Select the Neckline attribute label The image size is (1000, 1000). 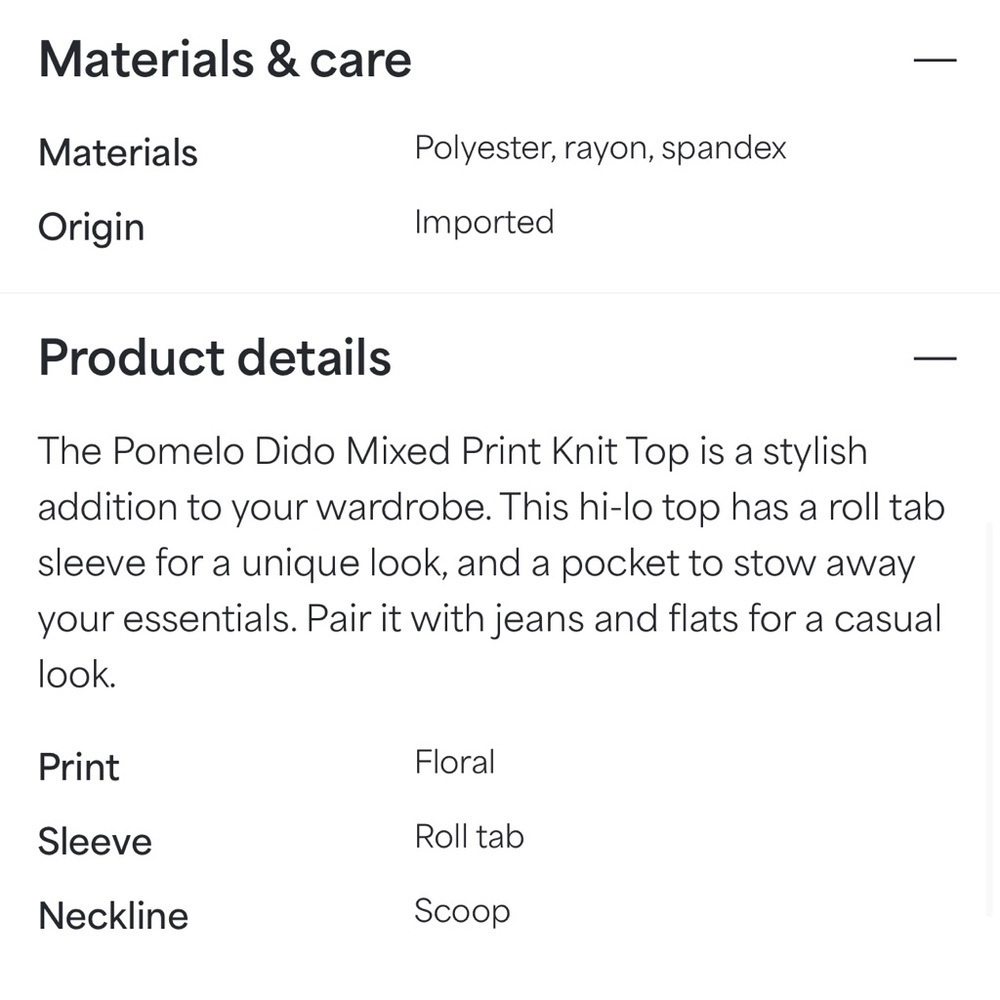pyautogui.click(x=113, y=915)
